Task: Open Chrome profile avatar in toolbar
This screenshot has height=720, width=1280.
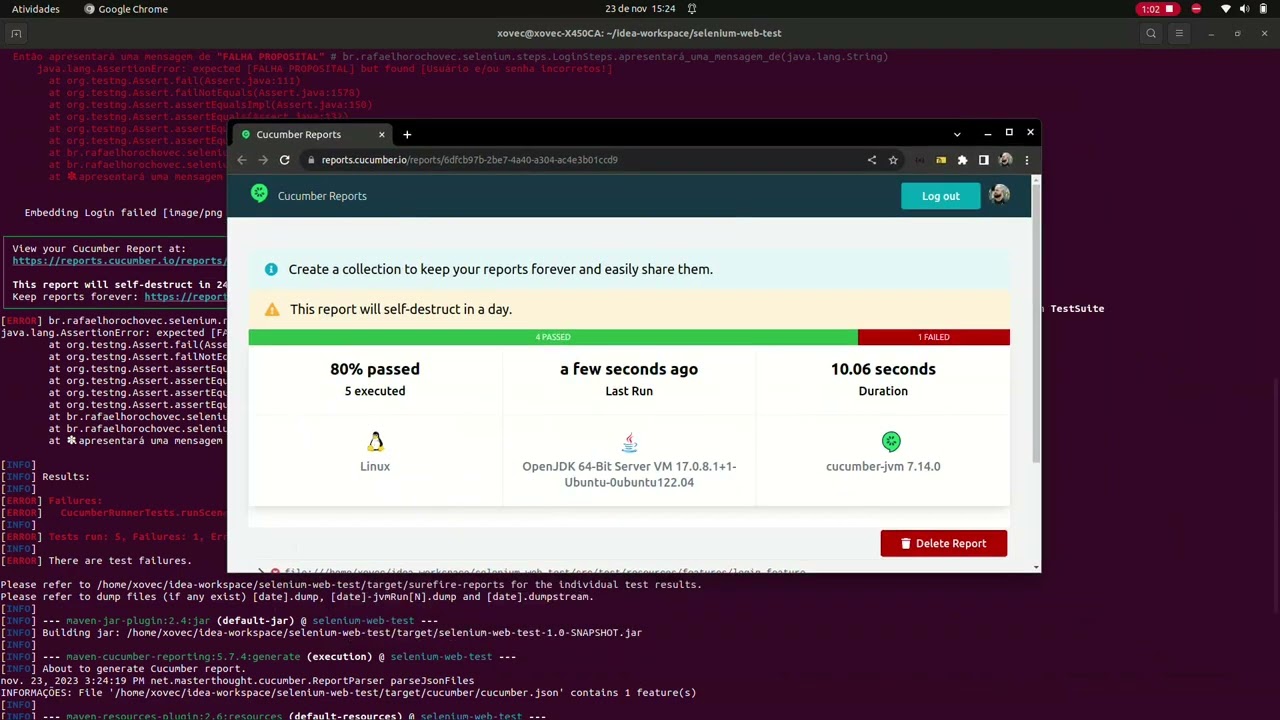Action: [x=1006, y=160]
